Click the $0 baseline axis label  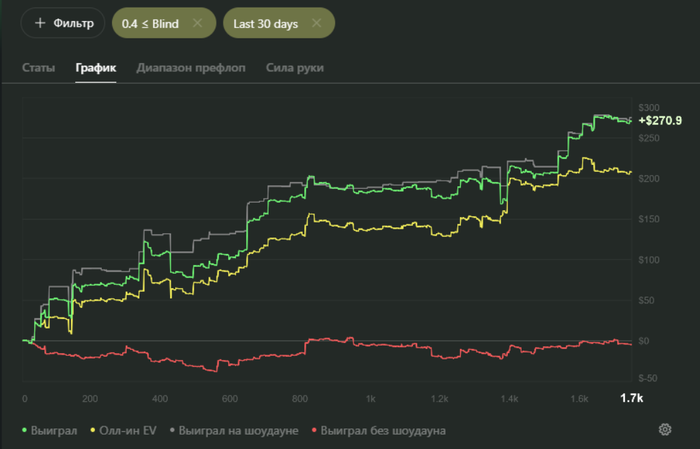pyautogui.click(x=643, y=341)
